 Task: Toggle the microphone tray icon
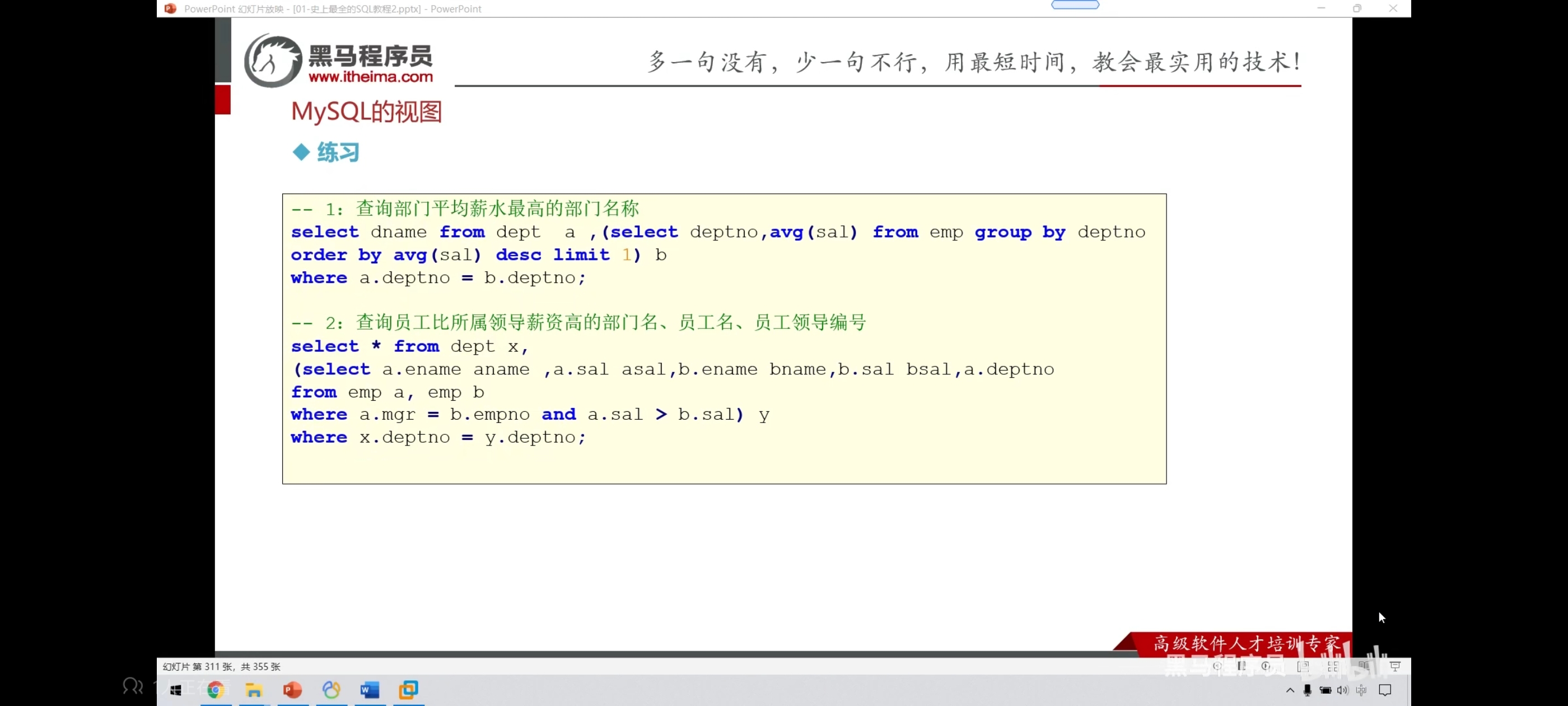[x=1307, y=690]
